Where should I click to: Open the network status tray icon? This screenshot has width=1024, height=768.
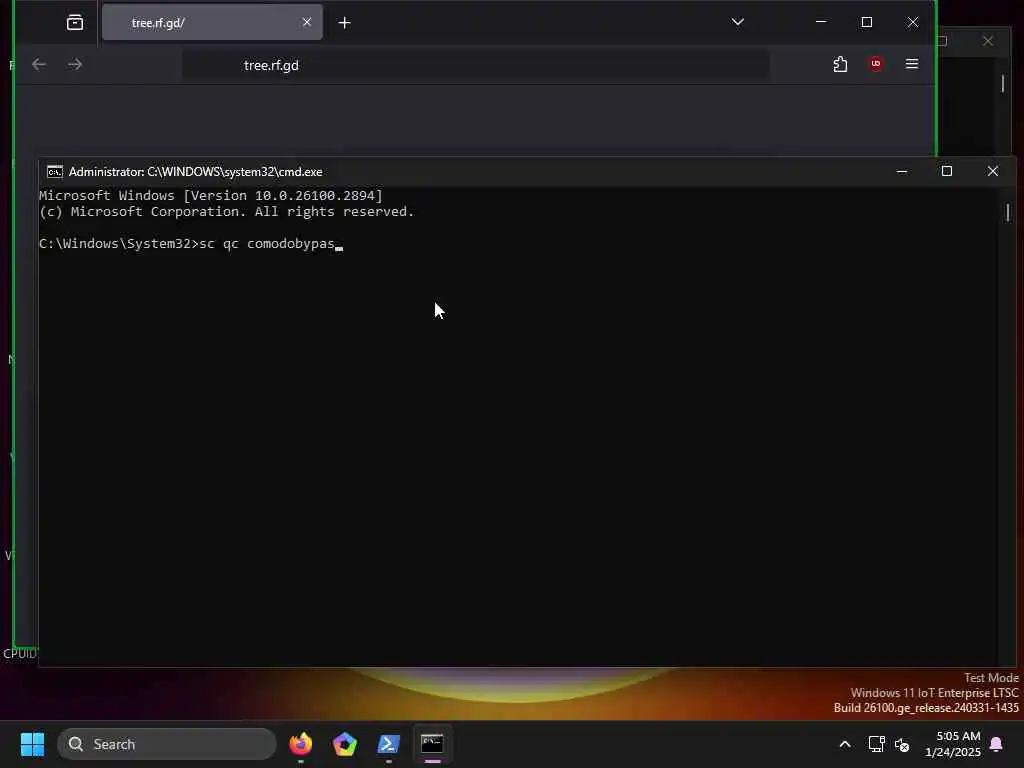point(876,744)
